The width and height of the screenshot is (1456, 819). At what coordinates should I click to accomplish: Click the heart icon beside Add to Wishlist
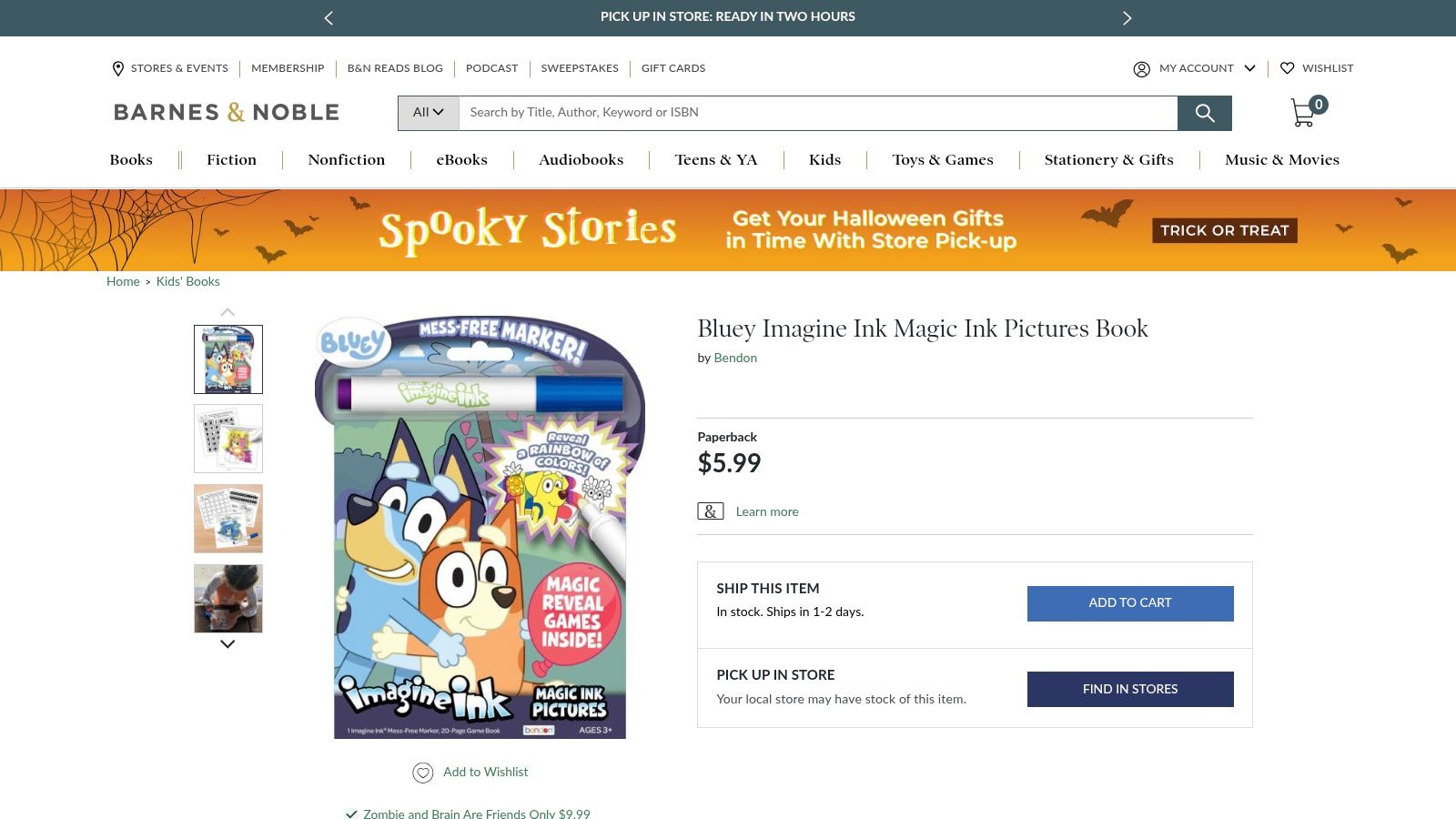423,773
